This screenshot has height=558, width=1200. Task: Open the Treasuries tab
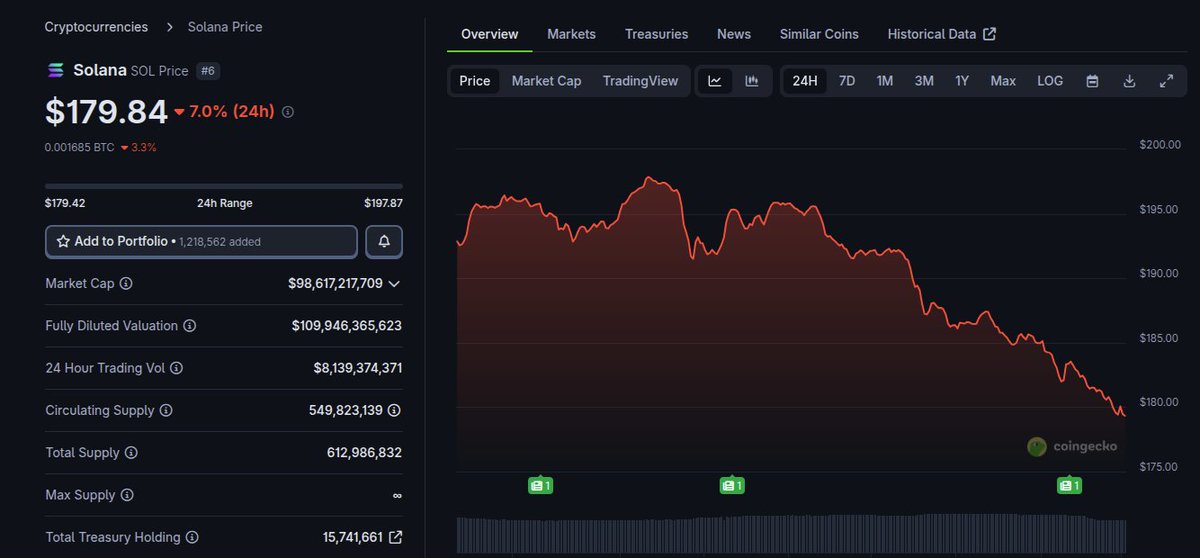click(x=656, y=34)
